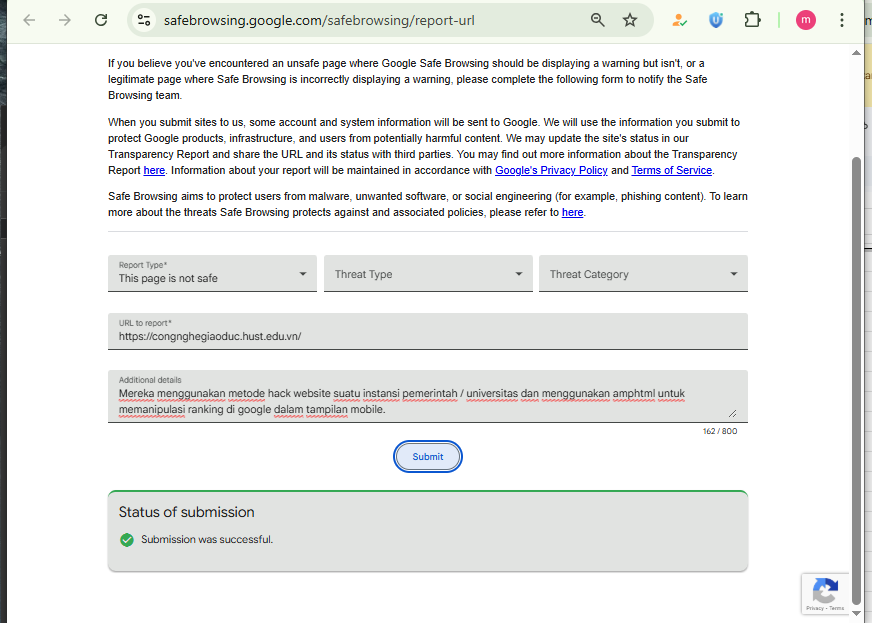872x623 pixels.
Task: Open the orange person extension icon
Action: tap(679, 21)
